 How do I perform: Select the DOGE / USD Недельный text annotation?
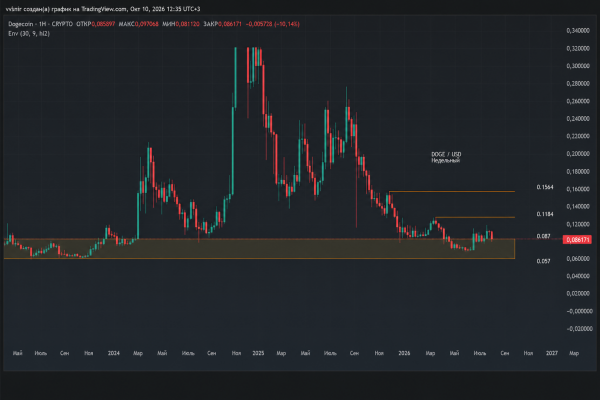tap(446, 157)
